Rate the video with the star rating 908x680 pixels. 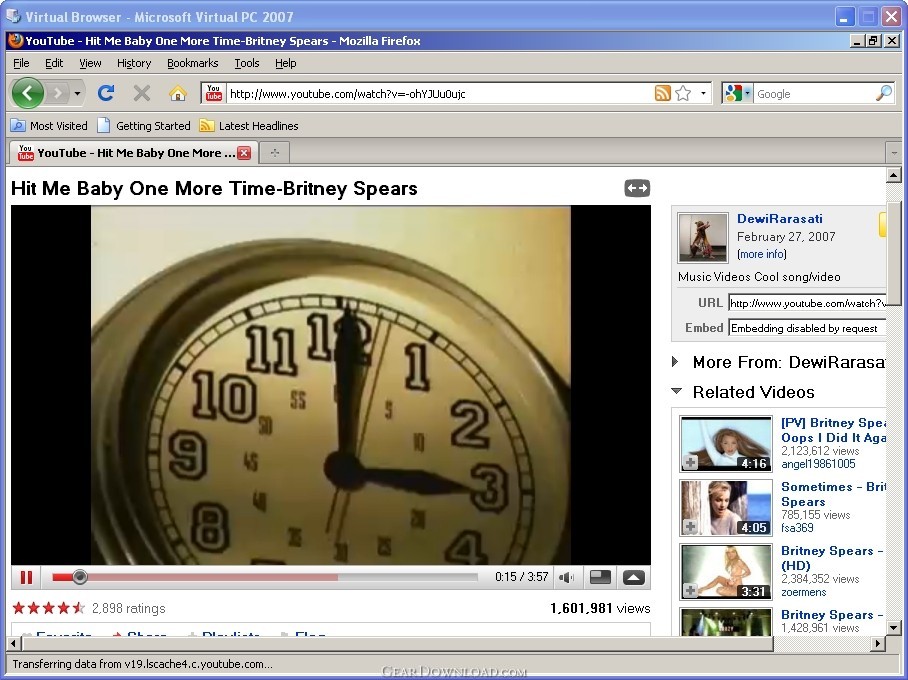pos(49,608)
